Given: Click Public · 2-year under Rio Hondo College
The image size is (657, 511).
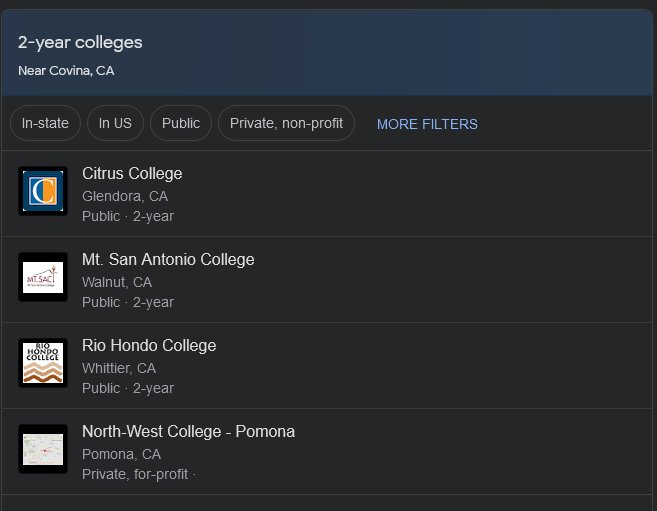Looking at the screenshot, I should tap(128, 388).
